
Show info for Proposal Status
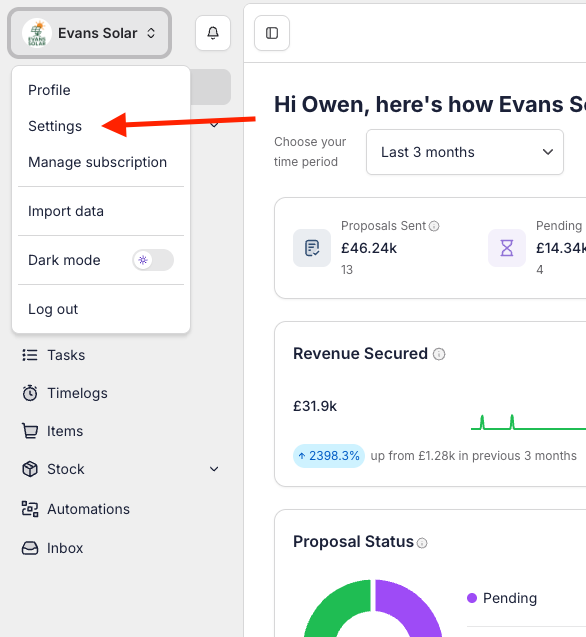[x=422, y=543]
